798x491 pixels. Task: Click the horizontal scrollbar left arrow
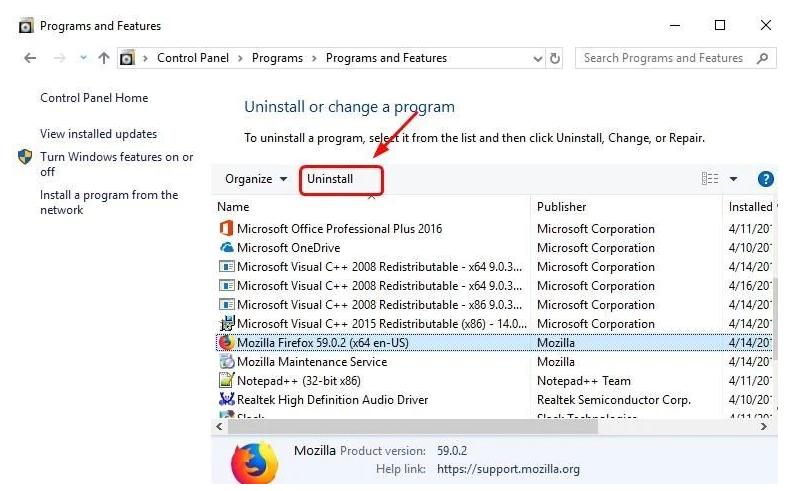click(219, 427)
